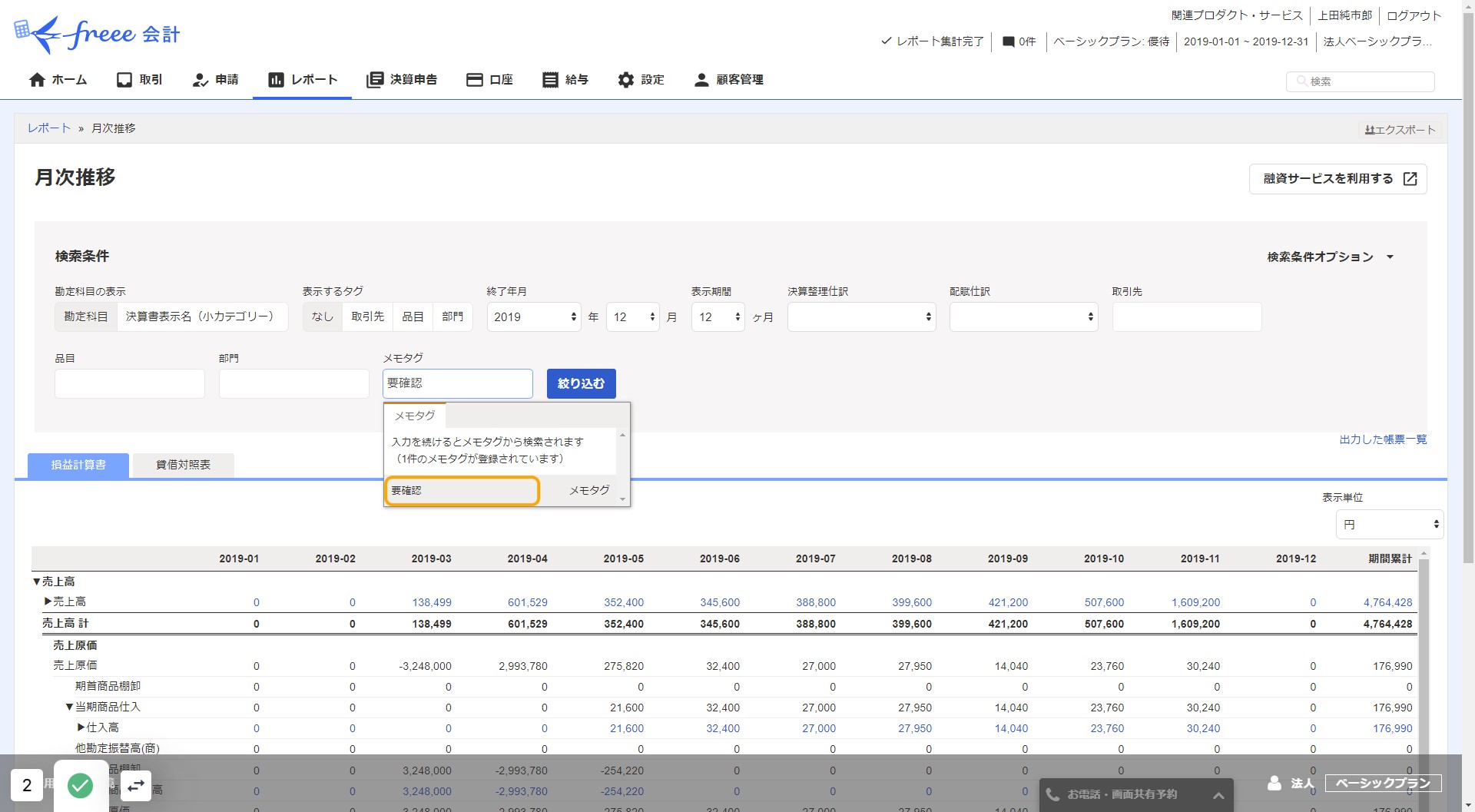Open the 2019 end-year dropdown
The image size is (1475, 812).
[534, 317]
